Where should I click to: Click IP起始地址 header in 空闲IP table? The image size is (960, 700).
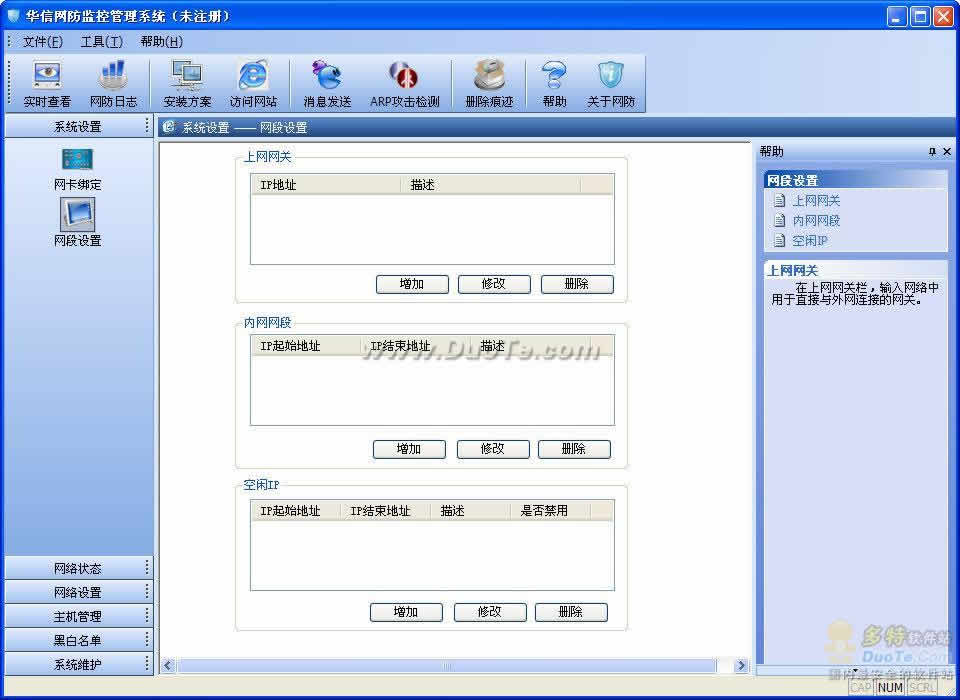click(296, 511)
